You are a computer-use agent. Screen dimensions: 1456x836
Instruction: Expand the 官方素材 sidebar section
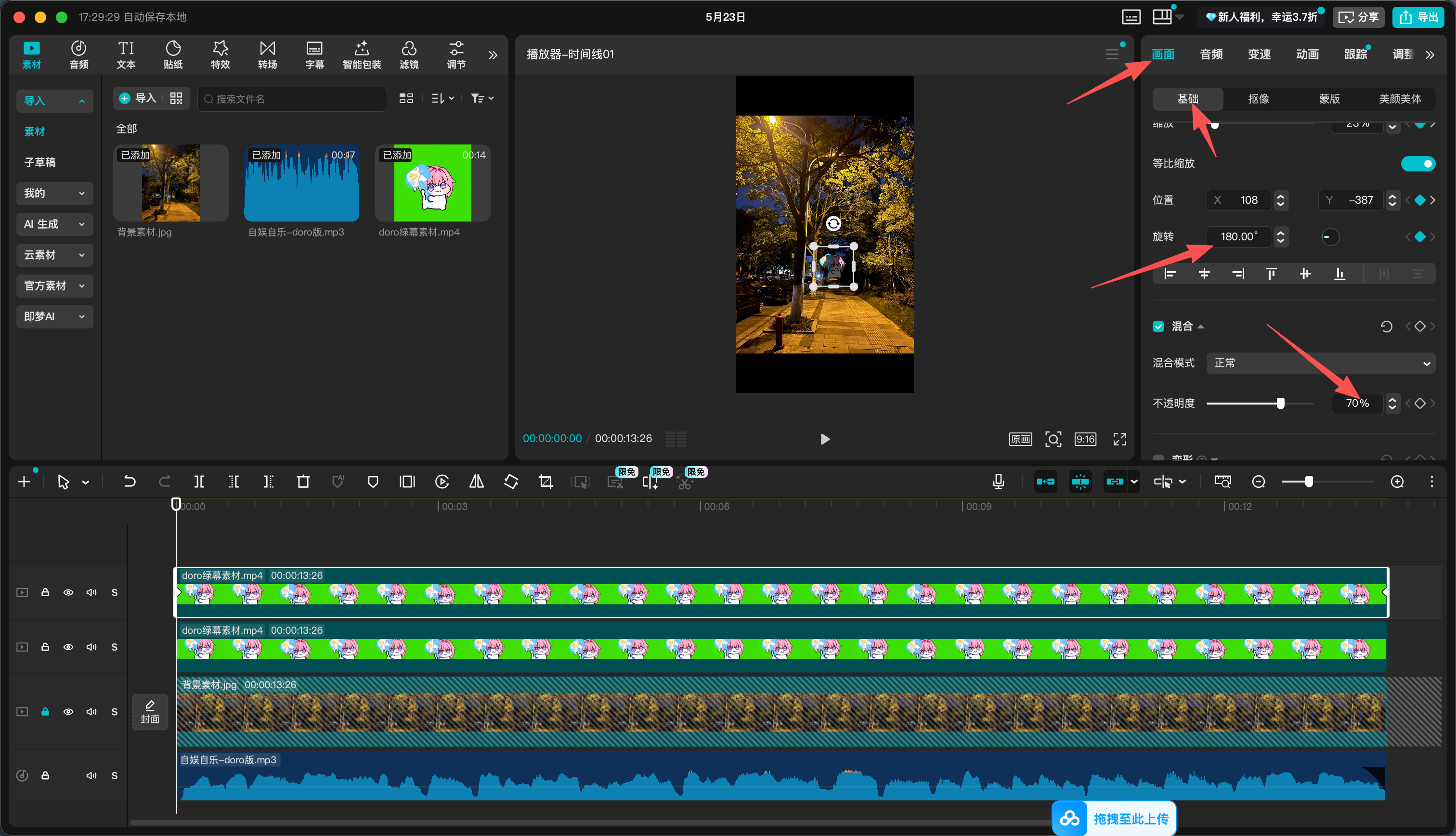pos(54,286)
